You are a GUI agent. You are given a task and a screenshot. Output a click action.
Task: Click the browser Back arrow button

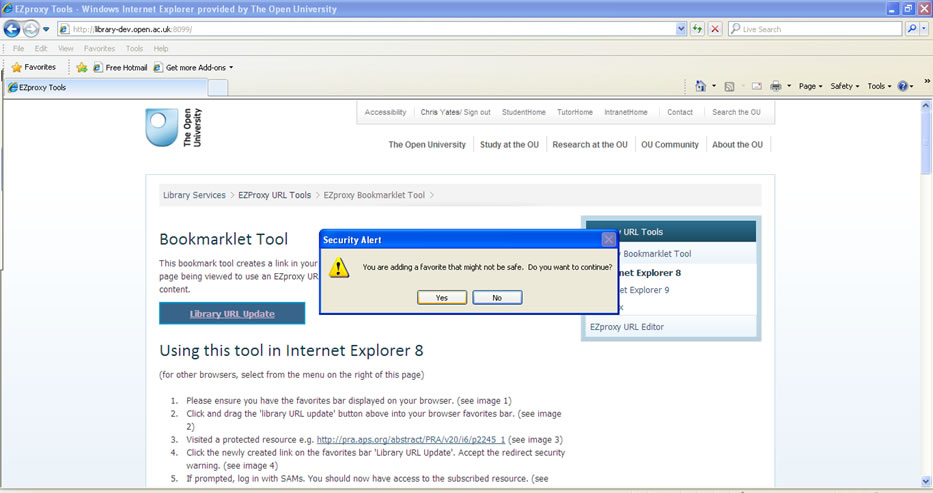[x=12, y=29]
